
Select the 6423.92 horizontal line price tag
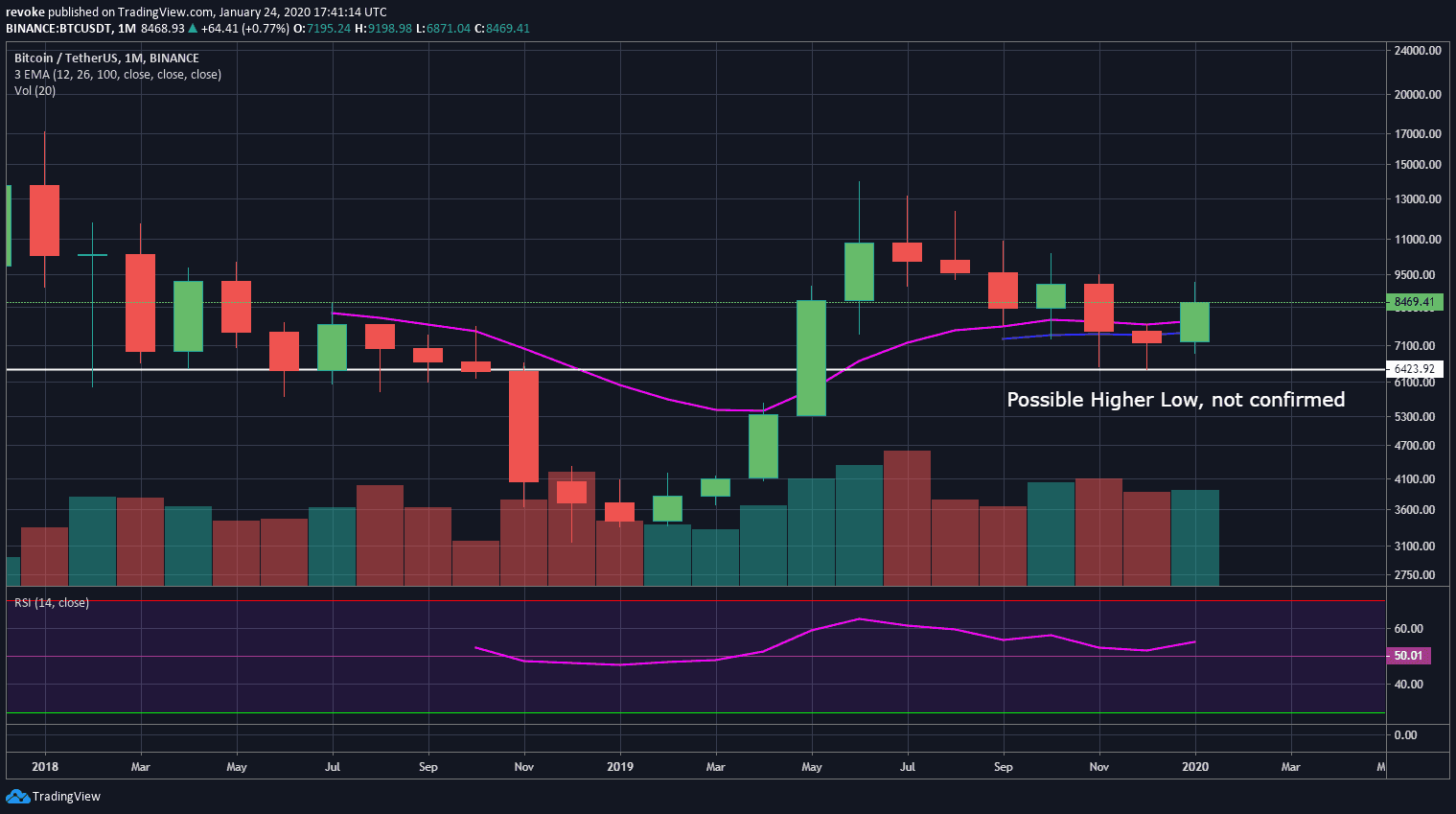pyautogui.click(x=1414, y=369)
